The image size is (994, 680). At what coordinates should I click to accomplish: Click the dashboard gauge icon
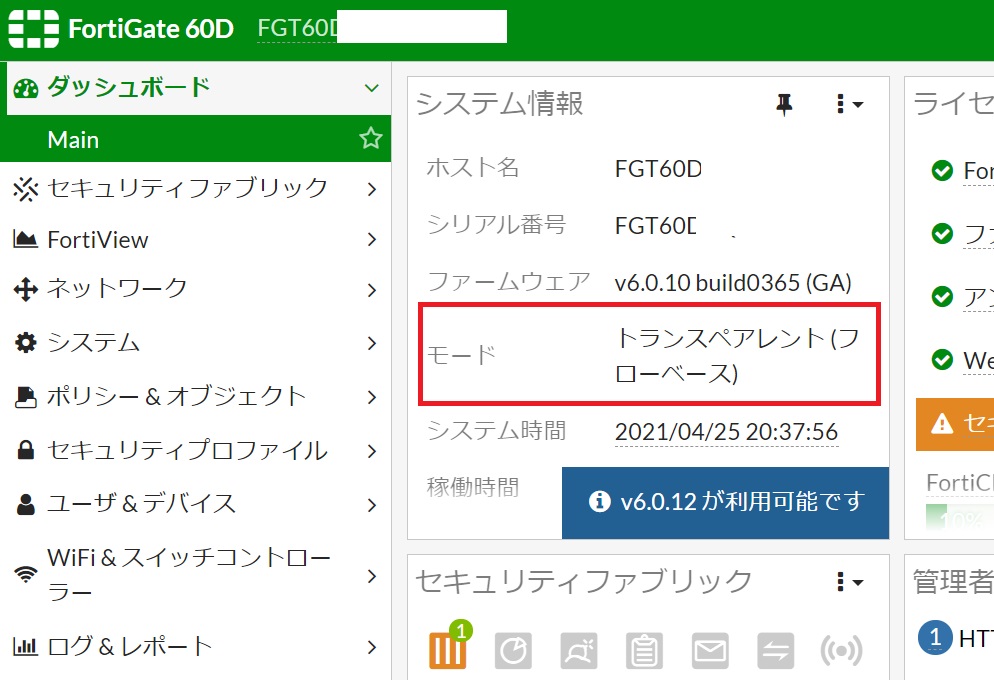pyautogui.click(x=26, y=89)
